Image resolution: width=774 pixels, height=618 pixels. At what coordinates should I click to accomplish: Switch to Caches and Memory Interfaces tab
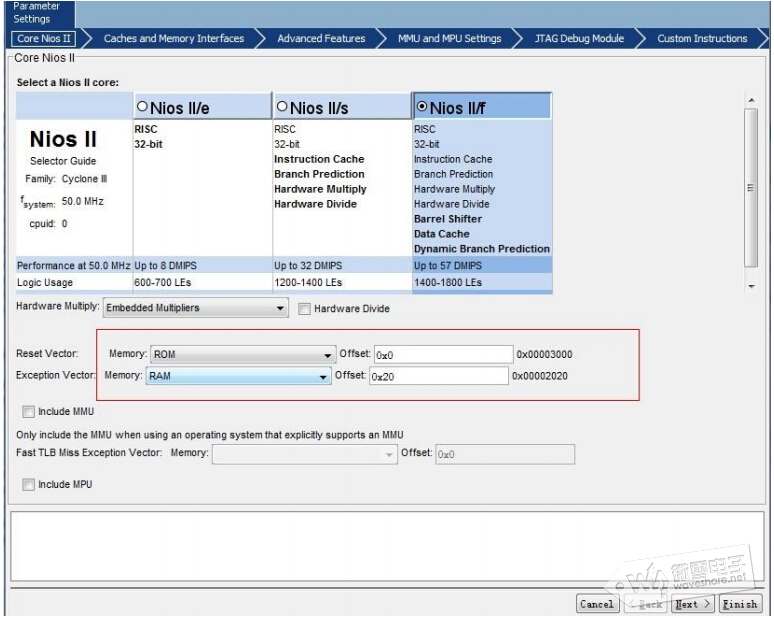tap(174, 39)
